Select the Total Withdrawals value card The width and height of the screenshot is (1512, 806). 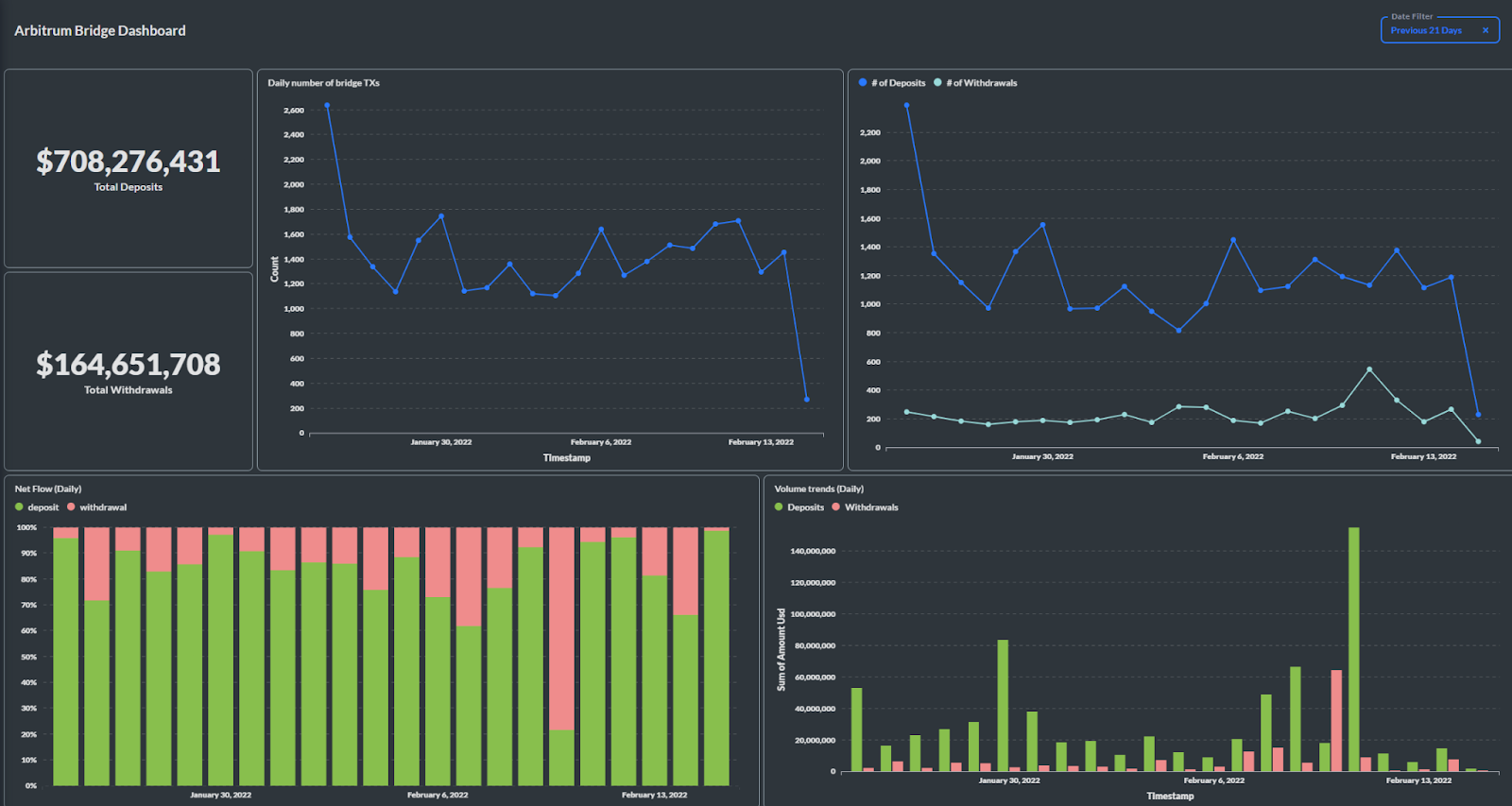[129, 371]
